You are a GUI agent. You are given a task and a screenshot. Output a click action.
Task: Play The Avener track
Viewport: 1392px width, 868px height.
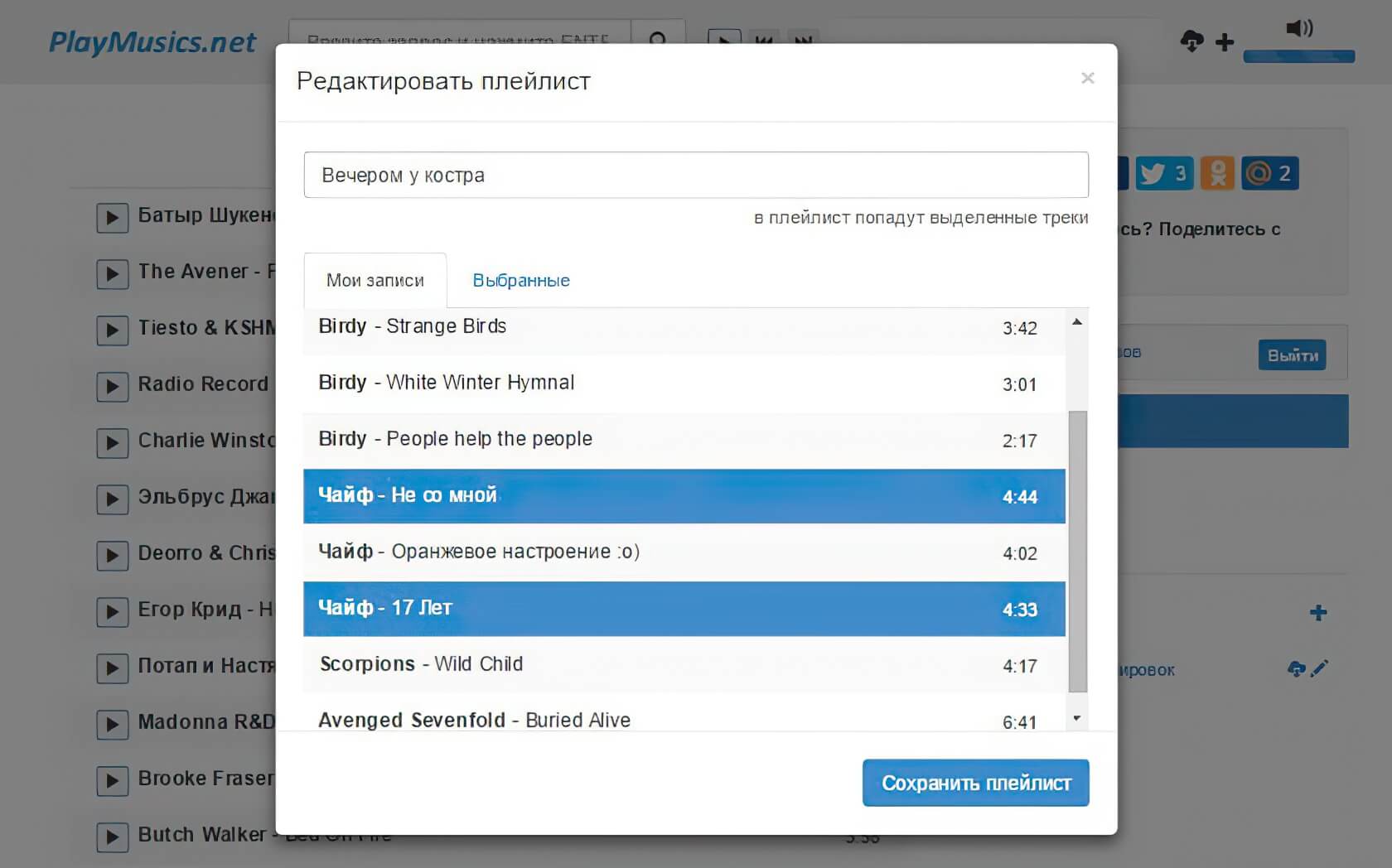point(112,273)
